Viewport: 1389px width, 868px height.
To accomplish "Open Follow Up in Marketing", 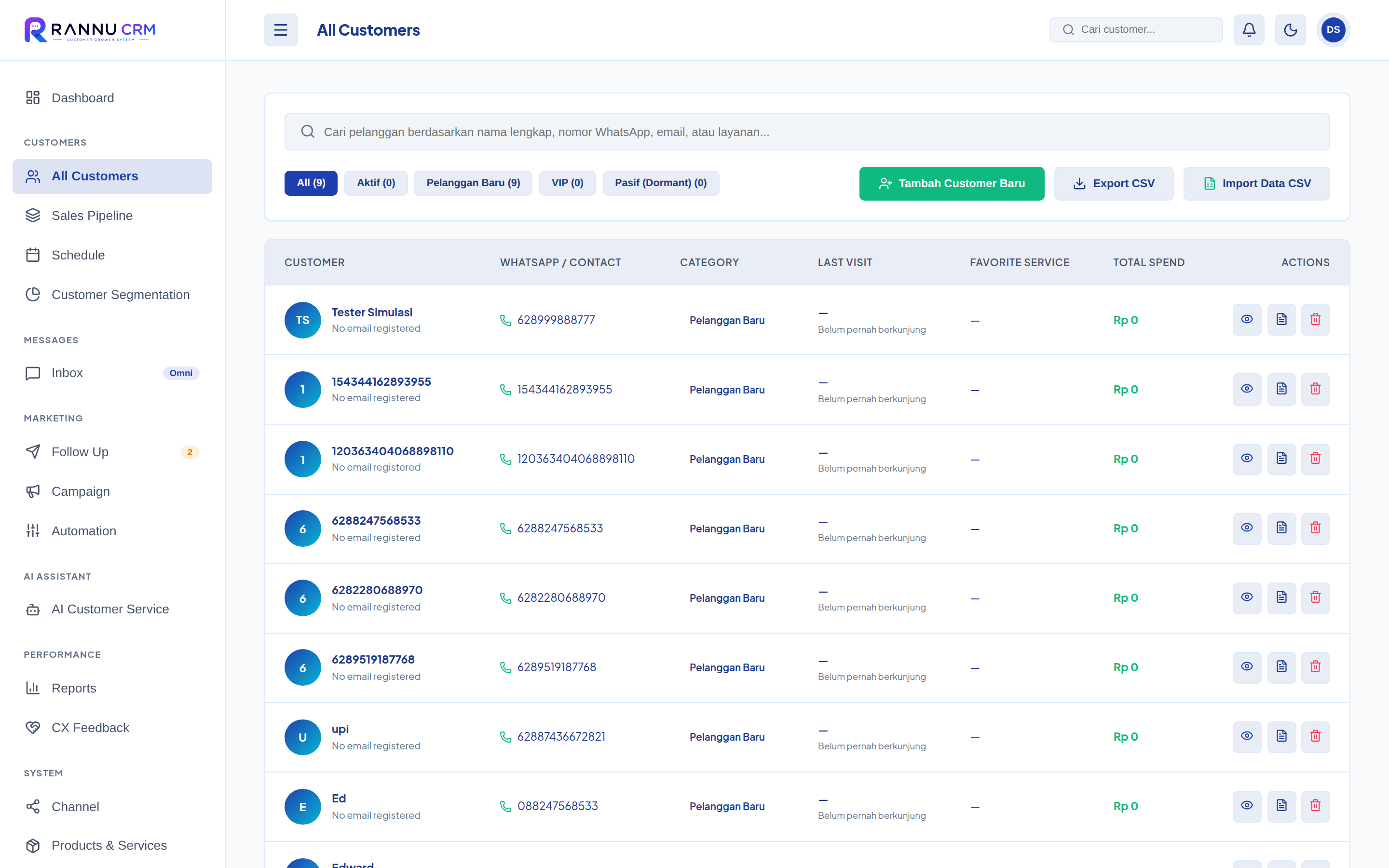I will pyautogui.click(x=112, y=452).
